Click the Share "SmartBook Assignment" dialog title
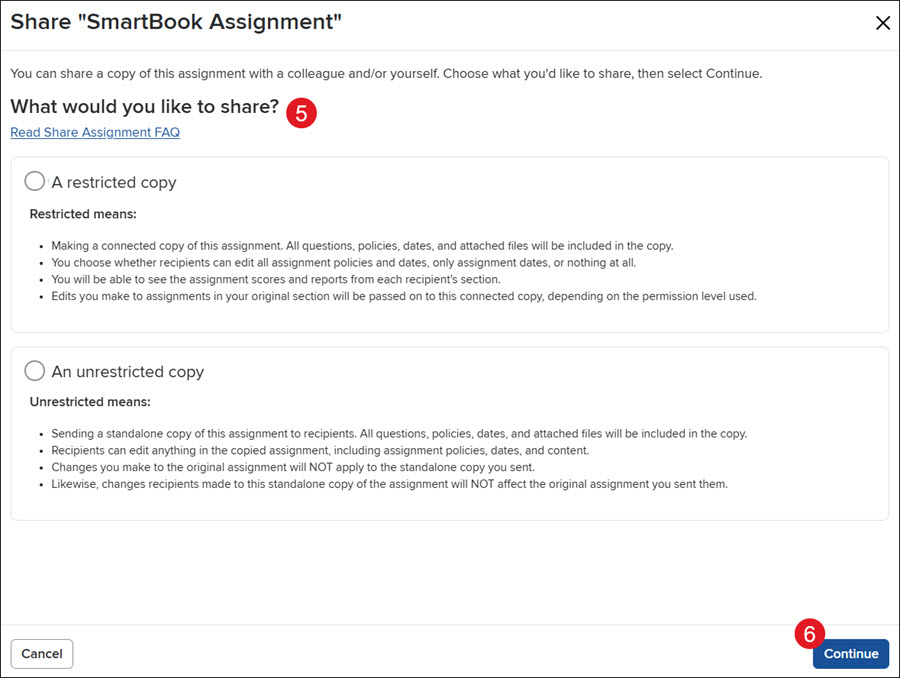Viewport: 900px width, 678px height. click(x=176, y=22)
